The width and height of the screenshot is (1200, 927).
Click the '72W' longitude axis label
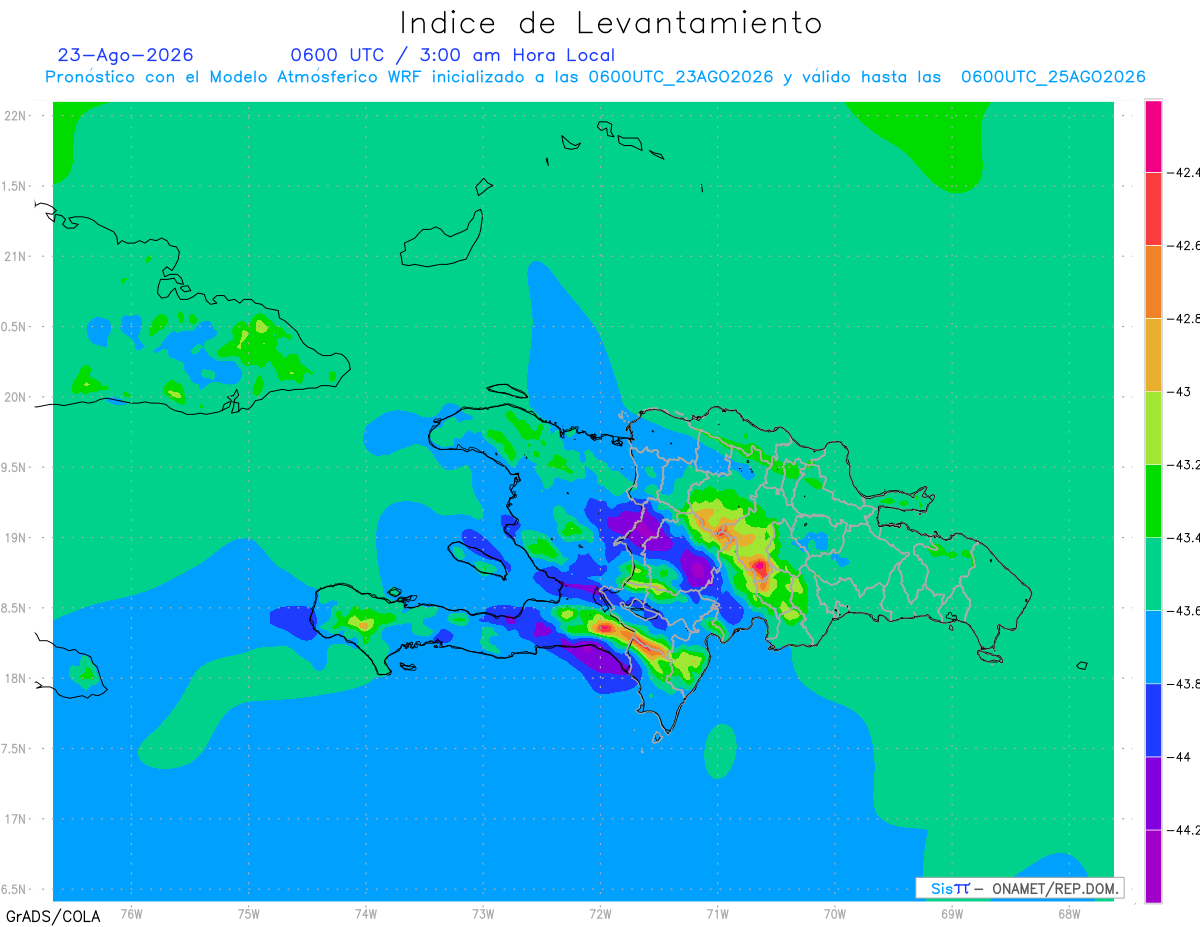(600, 913)
